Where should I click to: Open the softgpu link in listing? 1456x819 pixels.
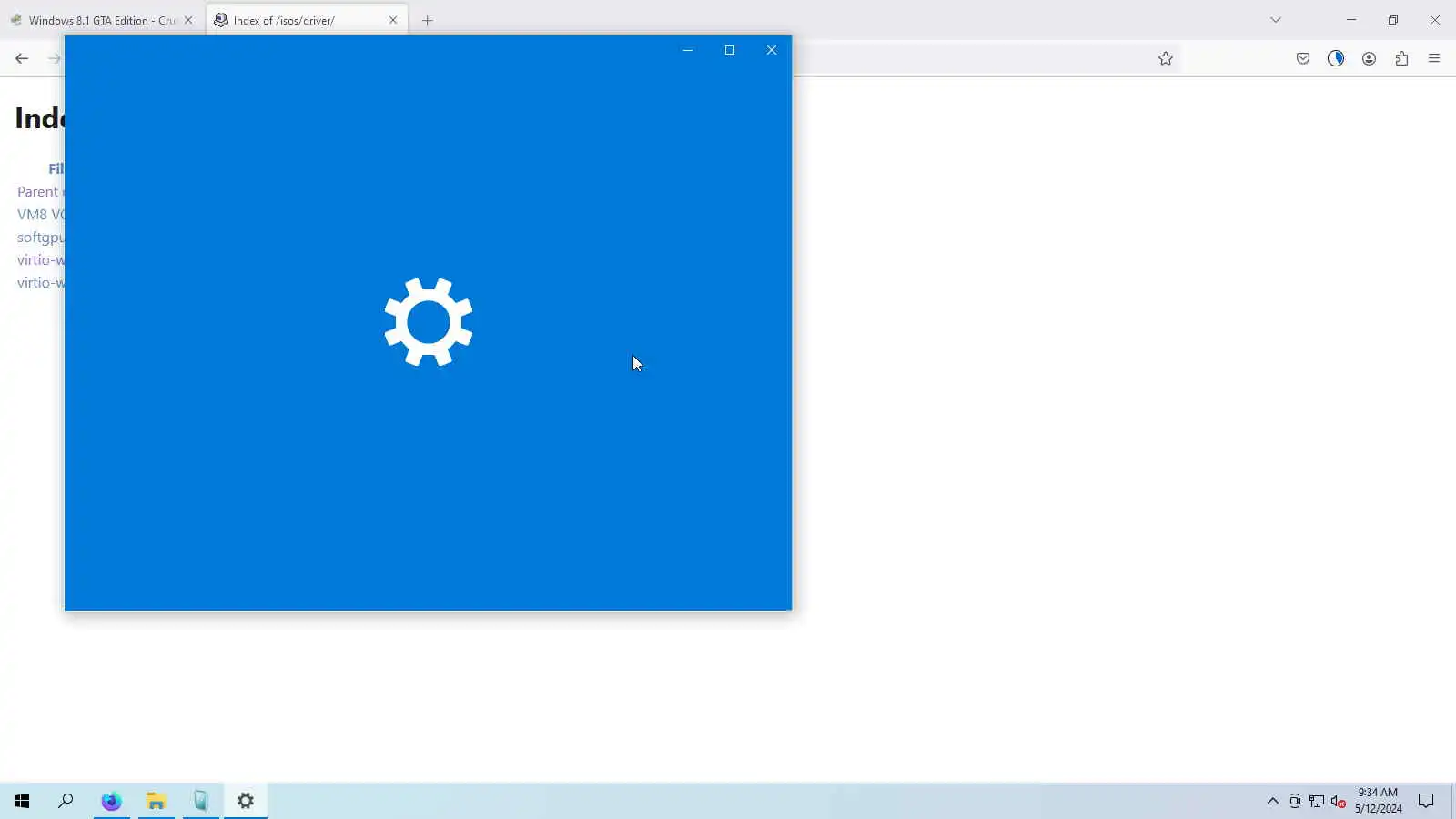coord(40,238)
